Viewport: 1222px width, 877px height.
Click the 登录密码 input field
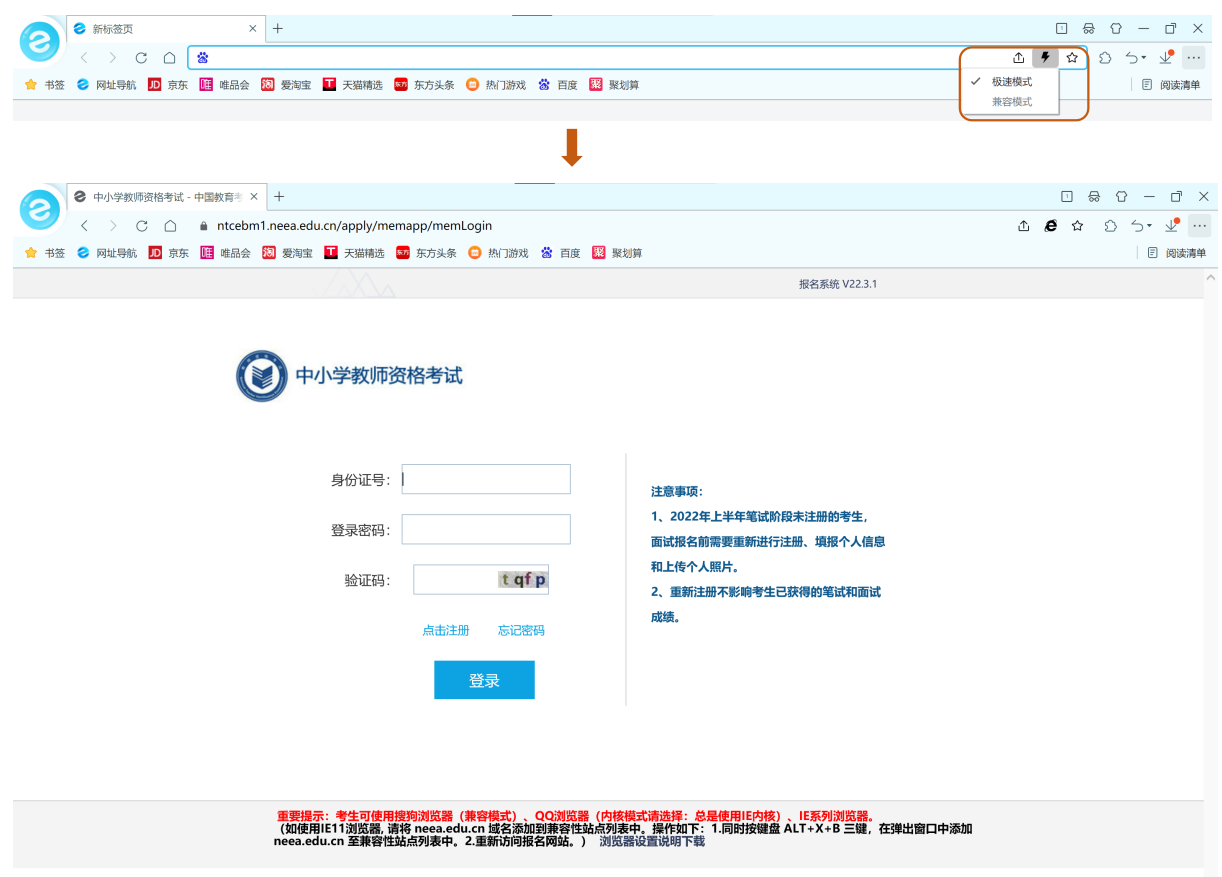click(x=486, y=529)
